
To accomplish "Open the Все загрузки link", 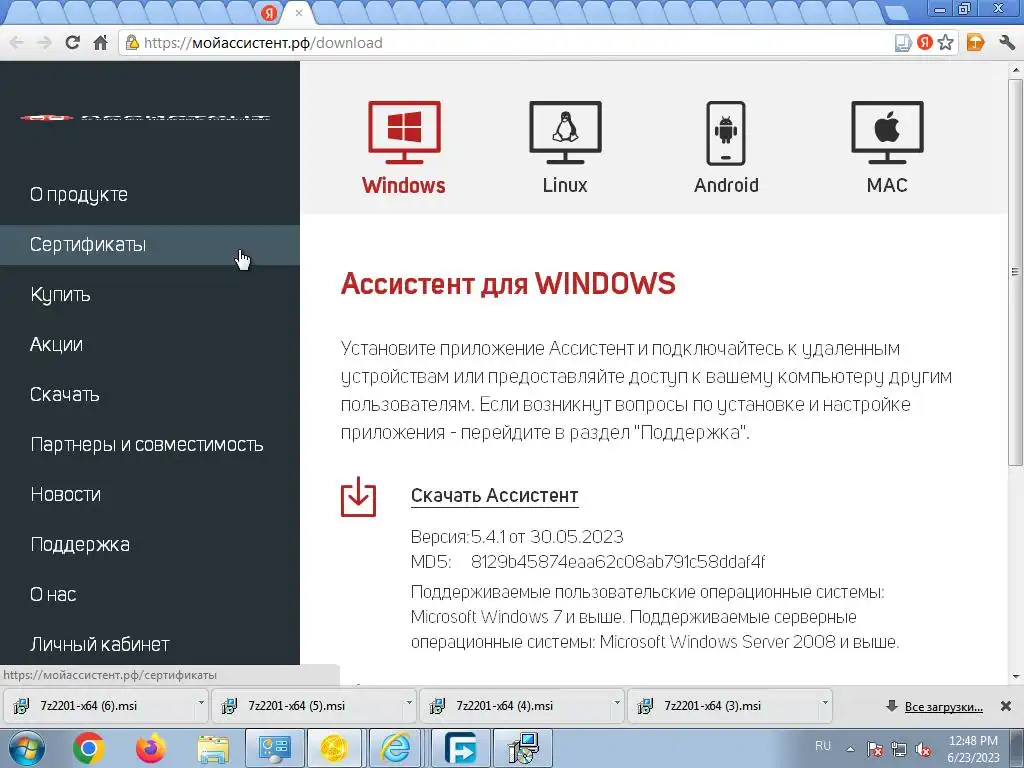I will point(944,707).
